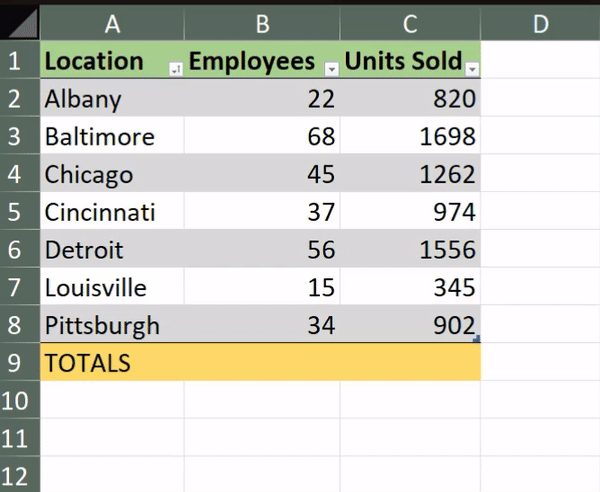Viewport: 600px width, 492px height.
Task: Open the Units Sold filter dropdown
Action: point(473,70)
